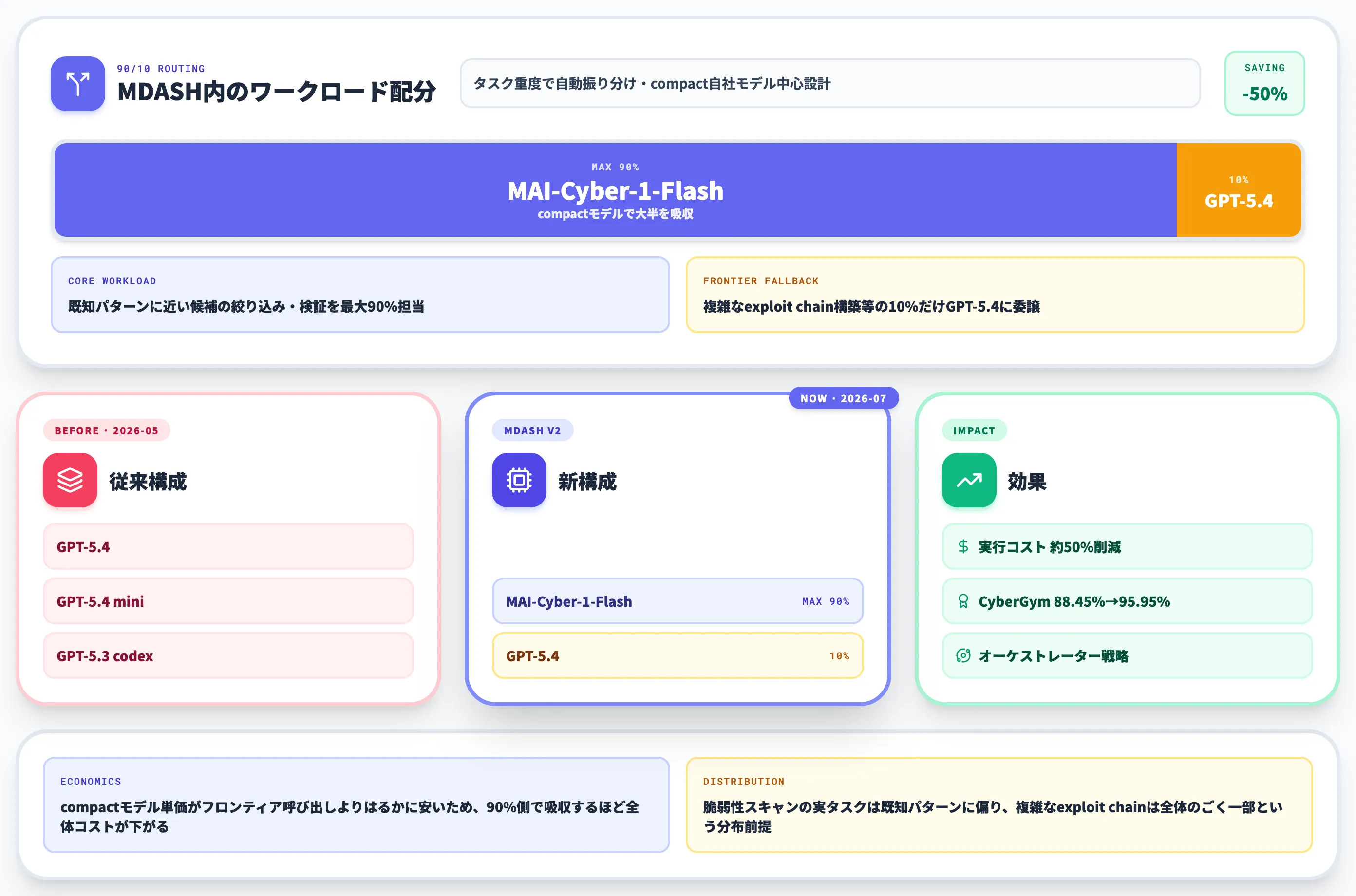Click the dollar icon in cost reduction row
This screenshot has height=896, width=1356.
(963, 547)
